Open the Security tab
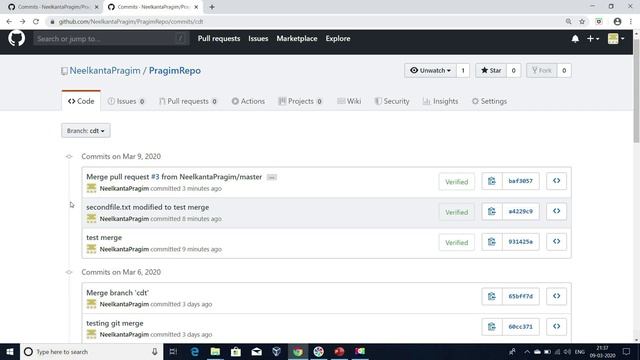 coord(392,101)
